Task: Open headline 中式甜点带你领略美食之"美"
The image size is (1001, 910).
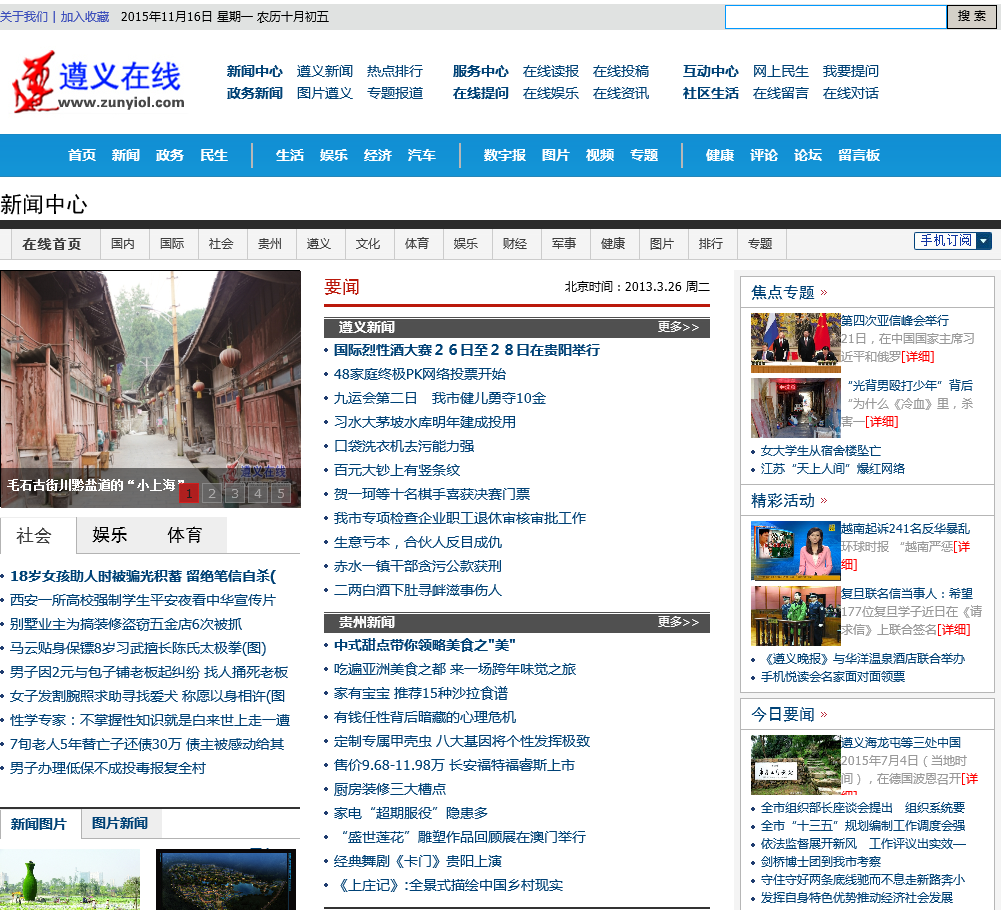Action: click(425, 645)
